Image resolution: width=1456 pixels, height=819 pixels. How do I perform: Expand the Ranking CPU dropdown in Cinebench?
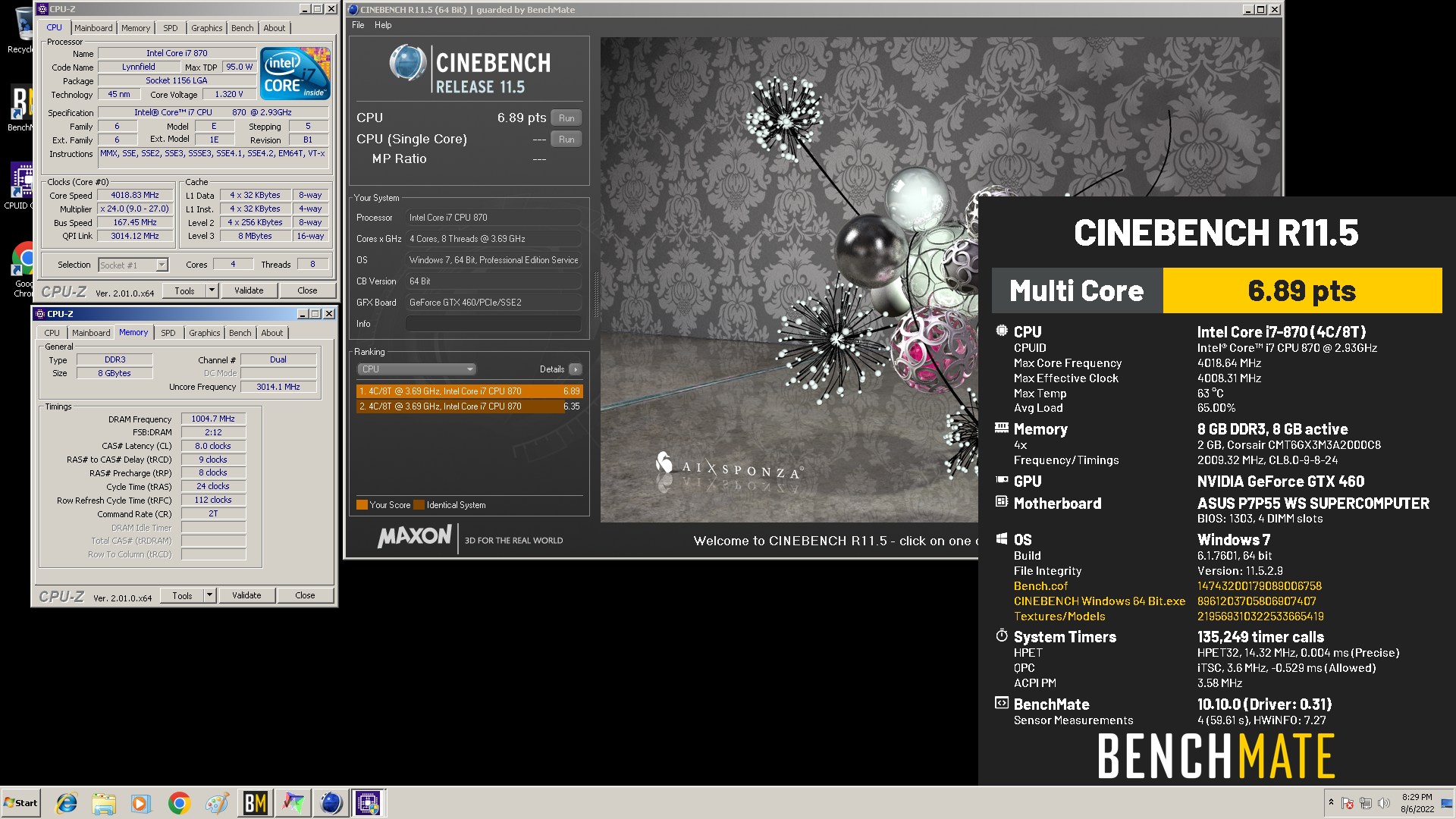click(x=416, y=369)
